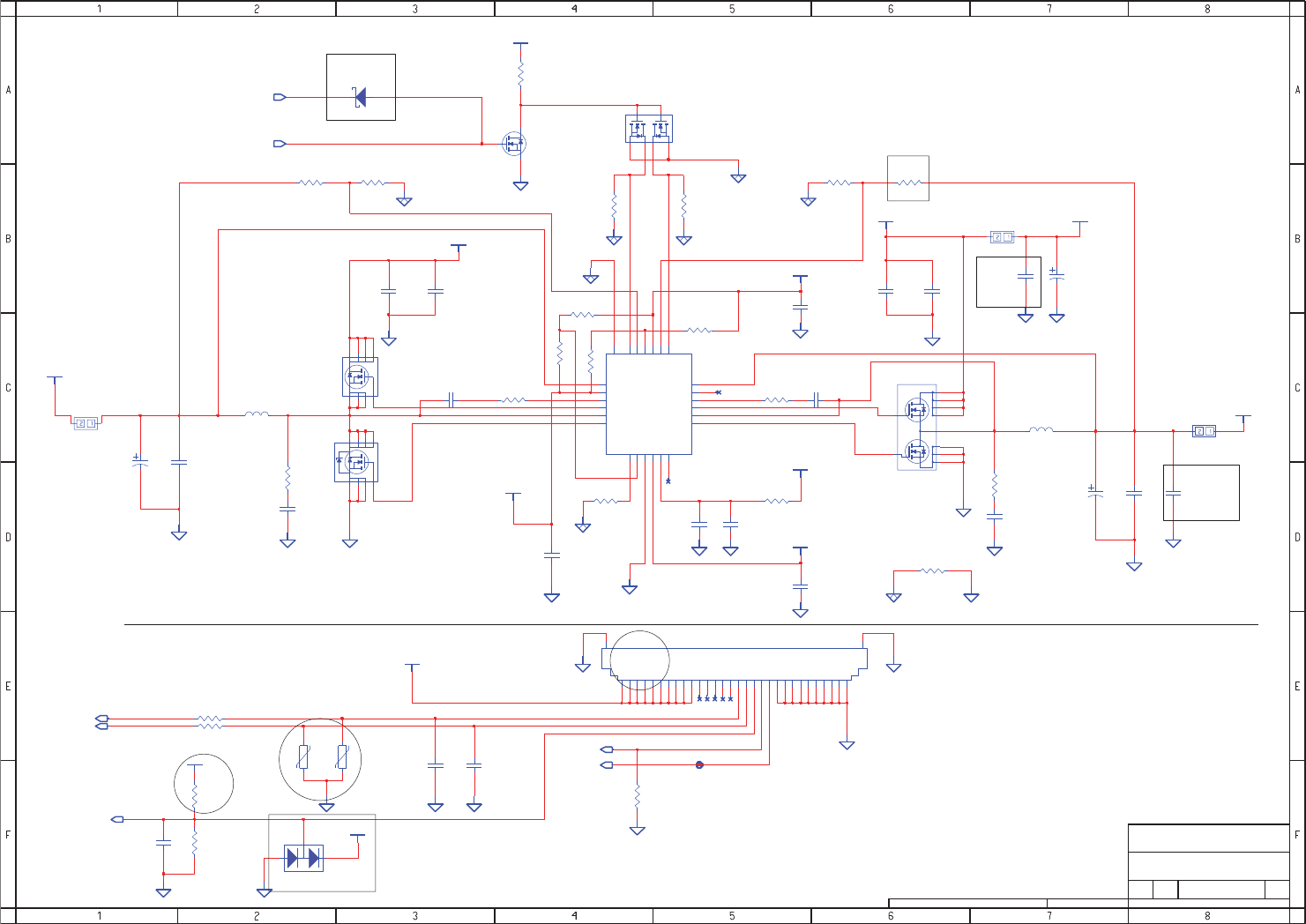Select the circled pair of varistors

(320, 759)
